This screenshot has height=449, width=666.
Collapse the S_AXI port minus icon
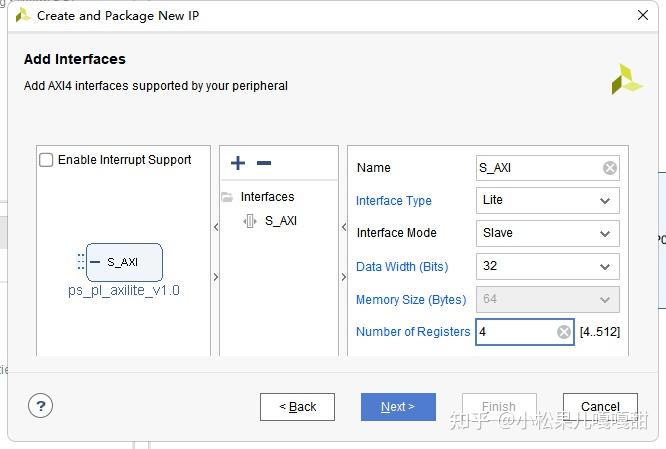(x=95, y=262)
